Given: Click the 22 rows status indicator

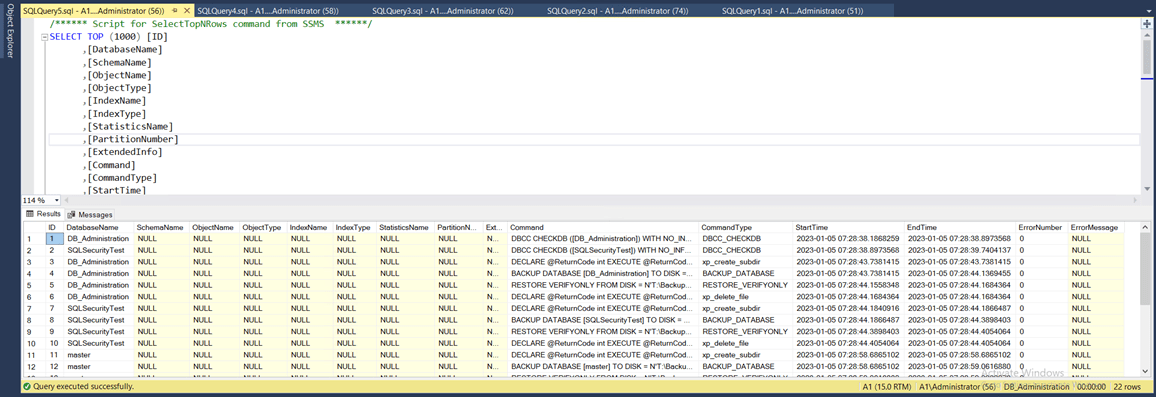Looking at the screenshot, I should [x=1127, y=386].
